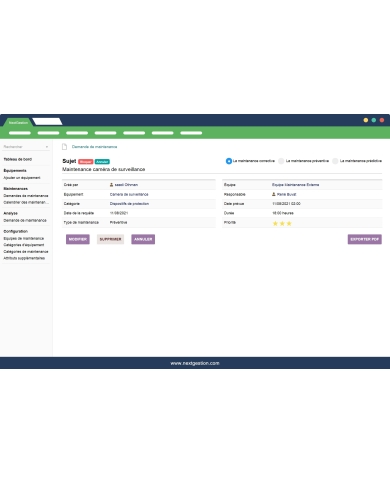The image size is (390, 484).
Task: Open the Caméra de surveillance equipment link
Action: coord(129,194)
